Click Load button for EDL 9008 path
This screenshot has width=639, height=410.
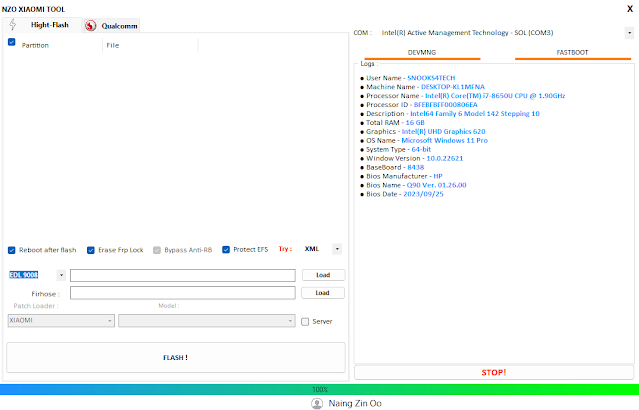click(x=323, y=275)
